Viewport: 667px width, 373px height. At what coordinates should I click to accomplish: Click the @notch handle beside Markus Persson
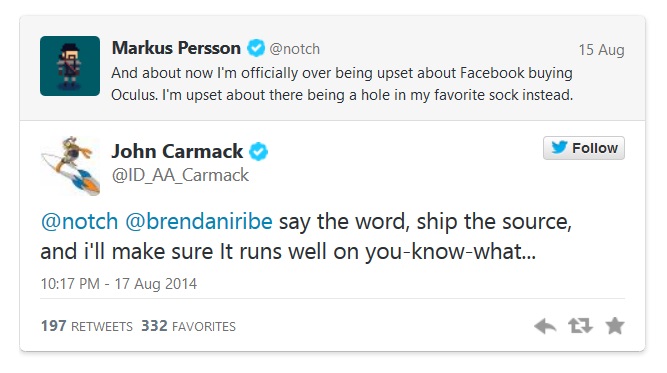[x=294, y=49]
